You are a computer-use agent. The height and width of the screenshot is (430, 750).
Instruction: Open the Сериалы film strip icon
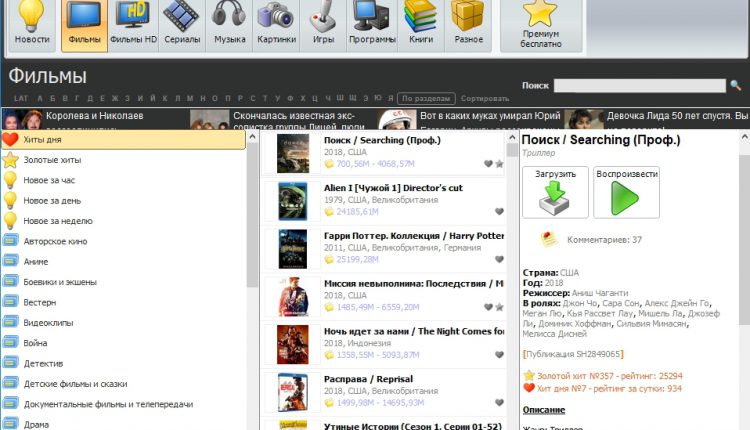click(182, 25)
